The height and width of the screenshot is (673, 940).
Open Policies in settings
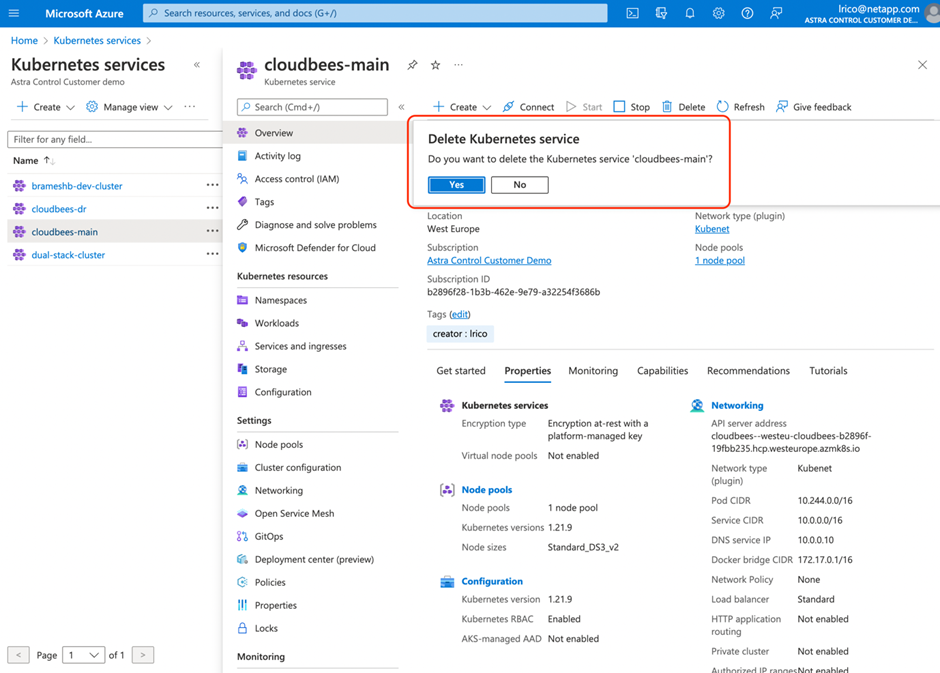pos(270,582)
